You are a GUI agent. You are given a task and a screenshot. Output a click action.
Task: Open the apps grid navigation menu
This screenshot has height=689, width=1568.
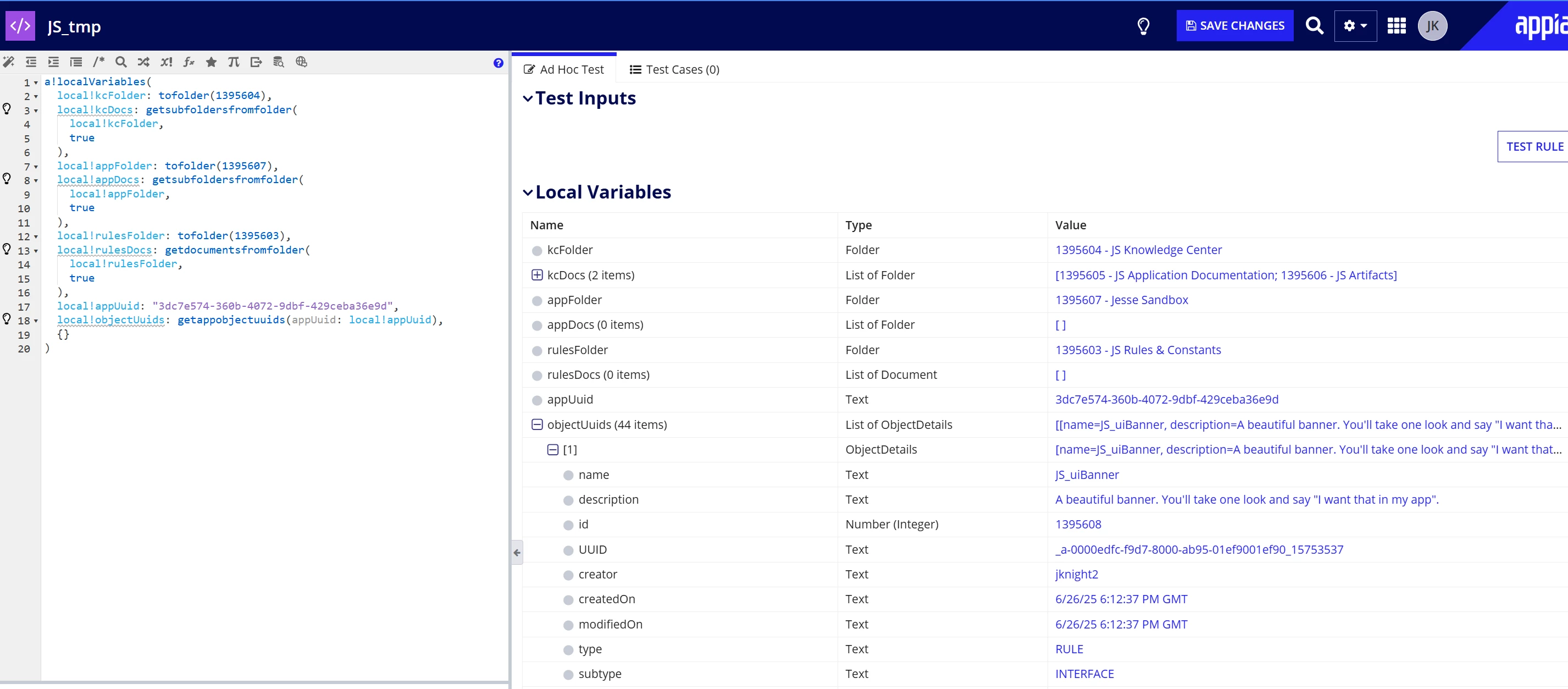pos(1397,26)
